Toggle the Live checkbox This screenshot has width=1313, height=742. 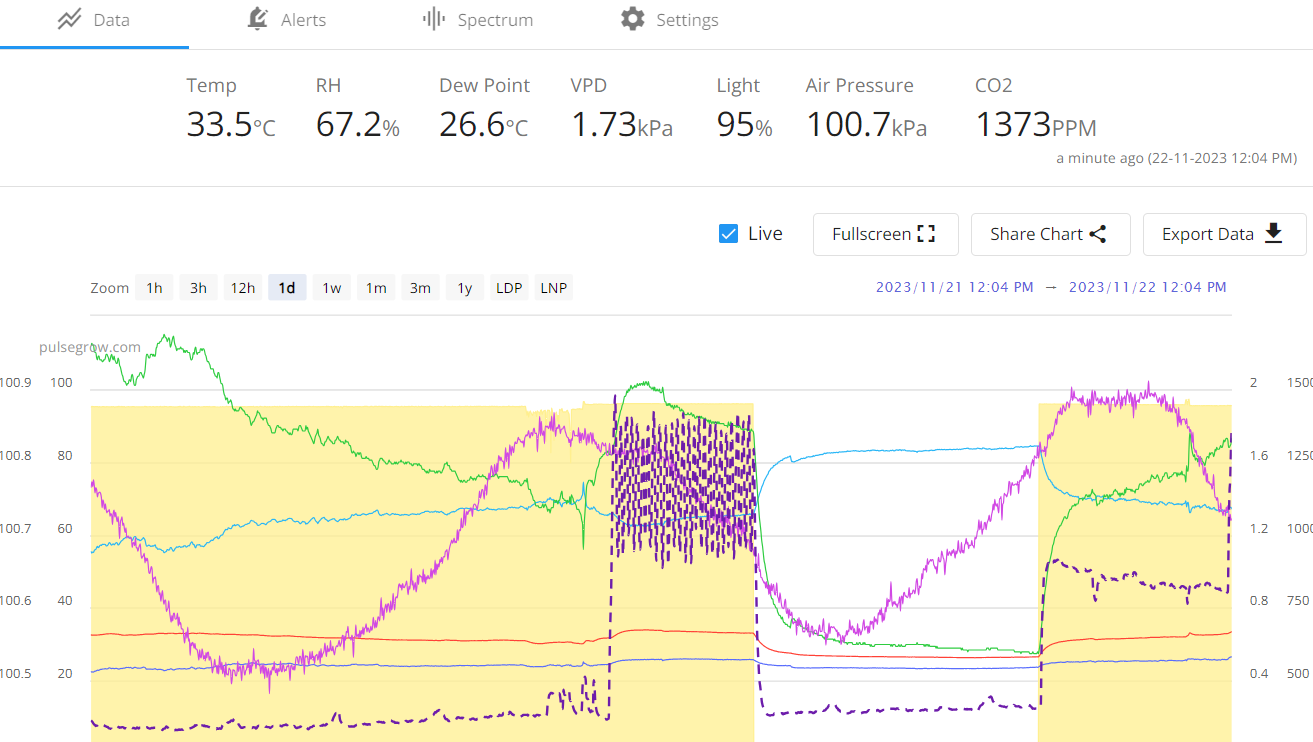coord(728,234)
